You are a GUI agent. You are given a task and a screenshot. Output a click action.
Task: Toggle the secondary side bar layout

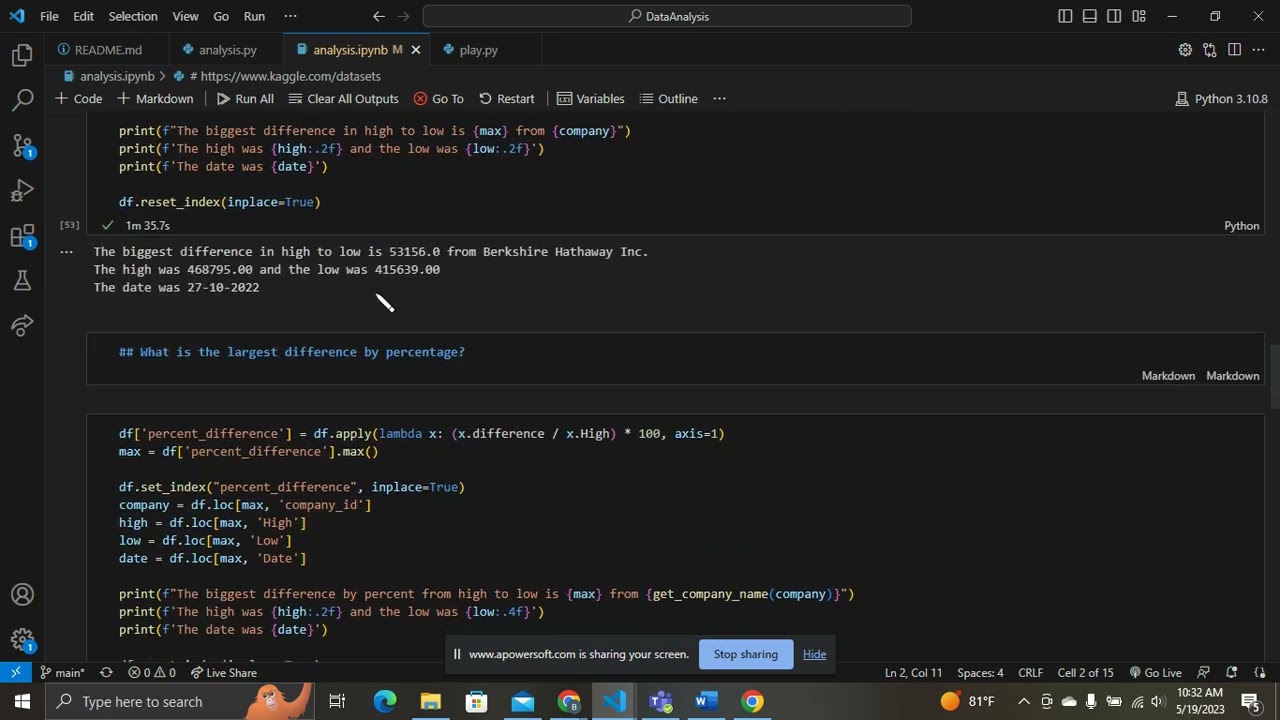tap(1114, 16)
